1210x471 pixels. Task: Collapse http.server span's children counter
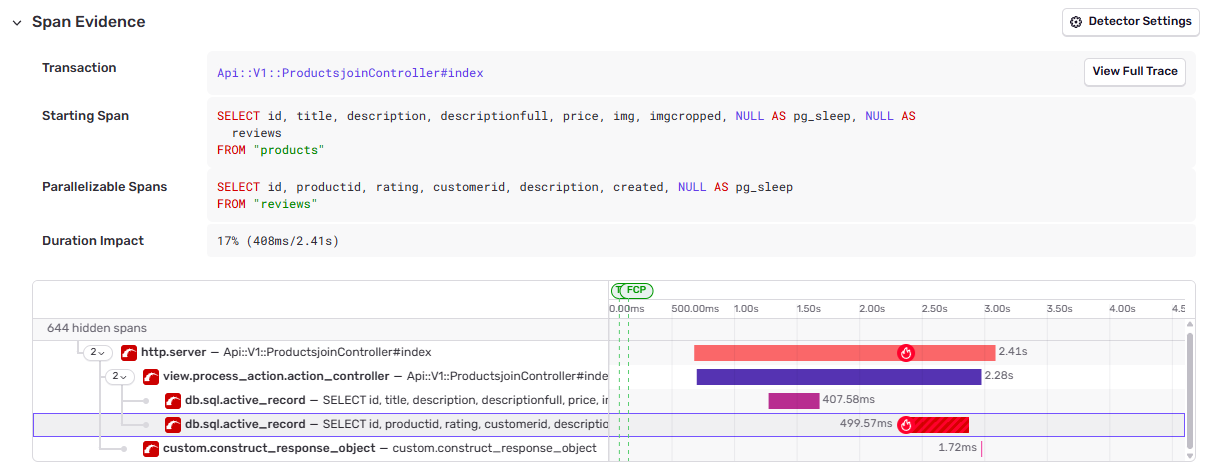[x=98, y=352]
